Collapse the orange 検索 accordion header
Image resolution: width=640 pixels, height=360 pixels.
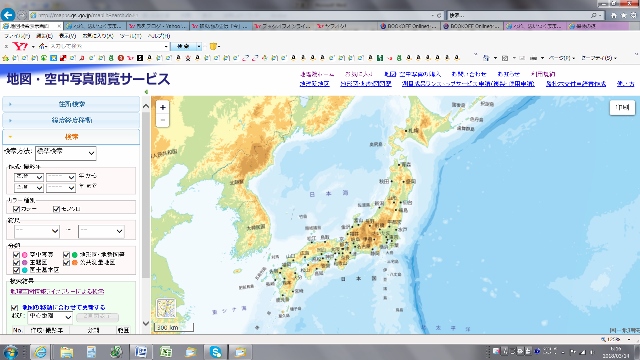click(x=71, y=137)
